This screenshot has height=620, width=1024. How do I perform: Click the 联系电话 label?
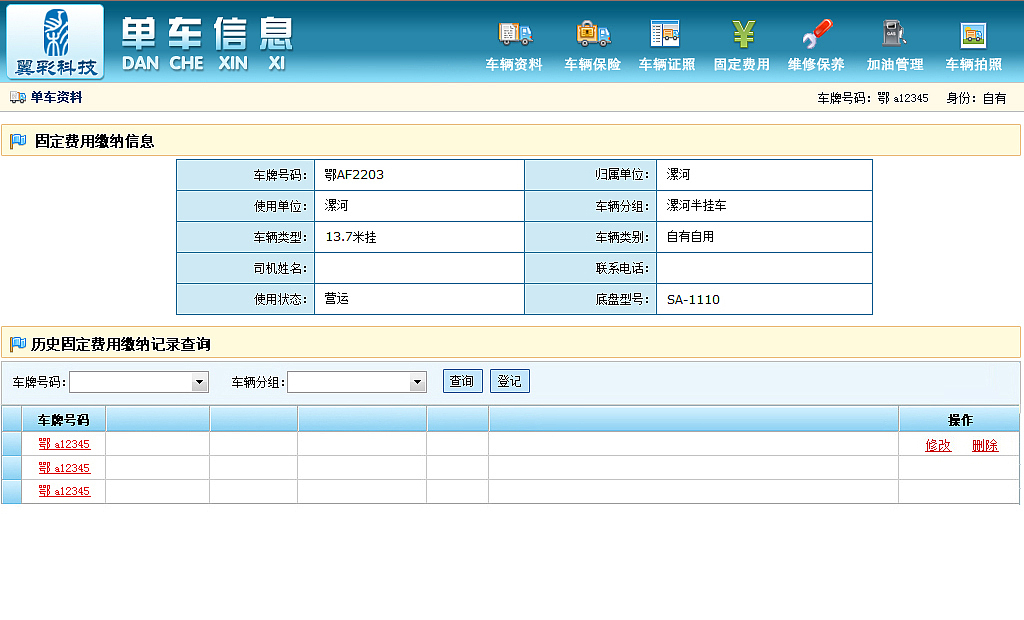[x=622, y=269]
